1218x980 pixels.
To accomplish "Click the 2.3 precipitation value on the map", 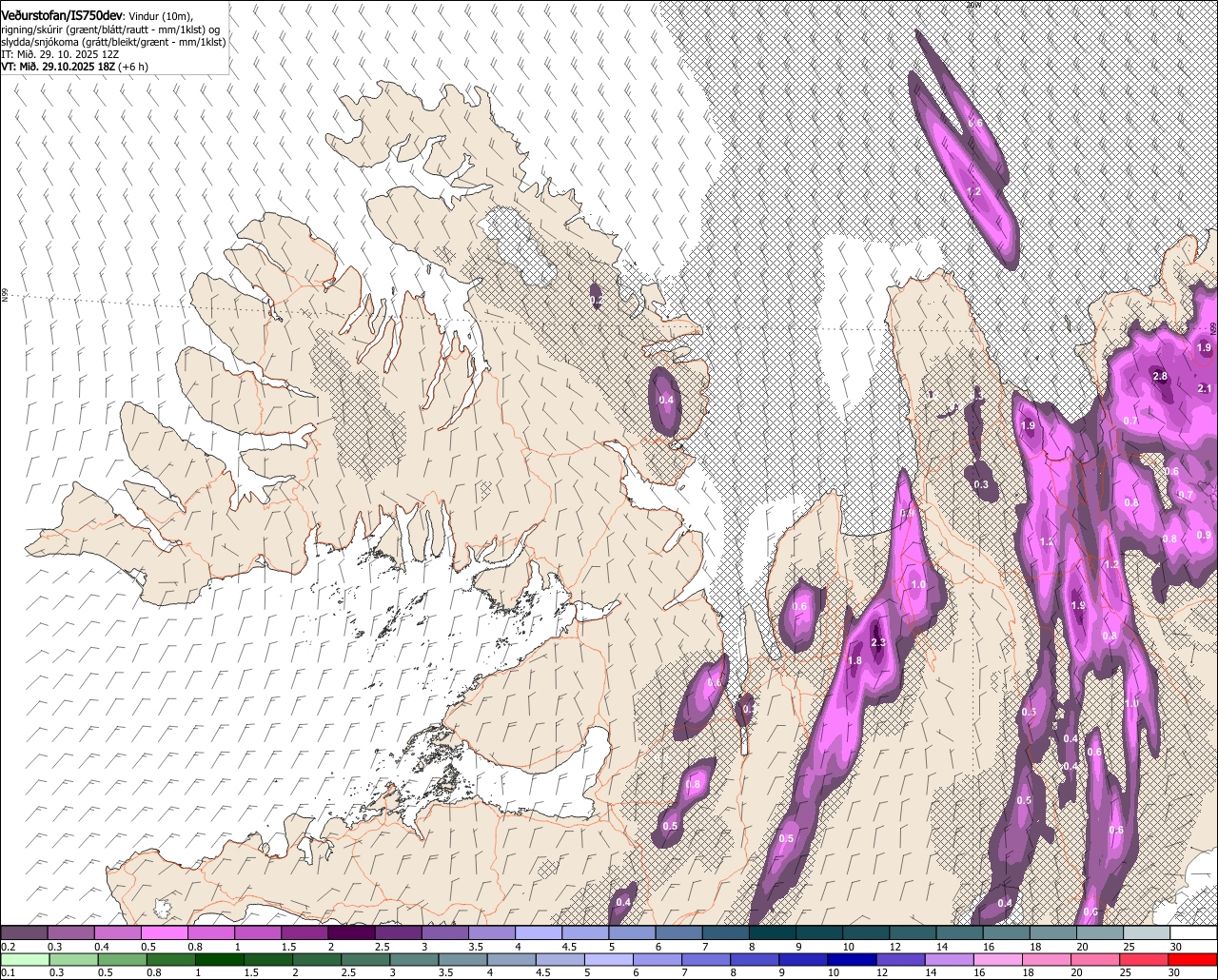I will tap(878, 643).
